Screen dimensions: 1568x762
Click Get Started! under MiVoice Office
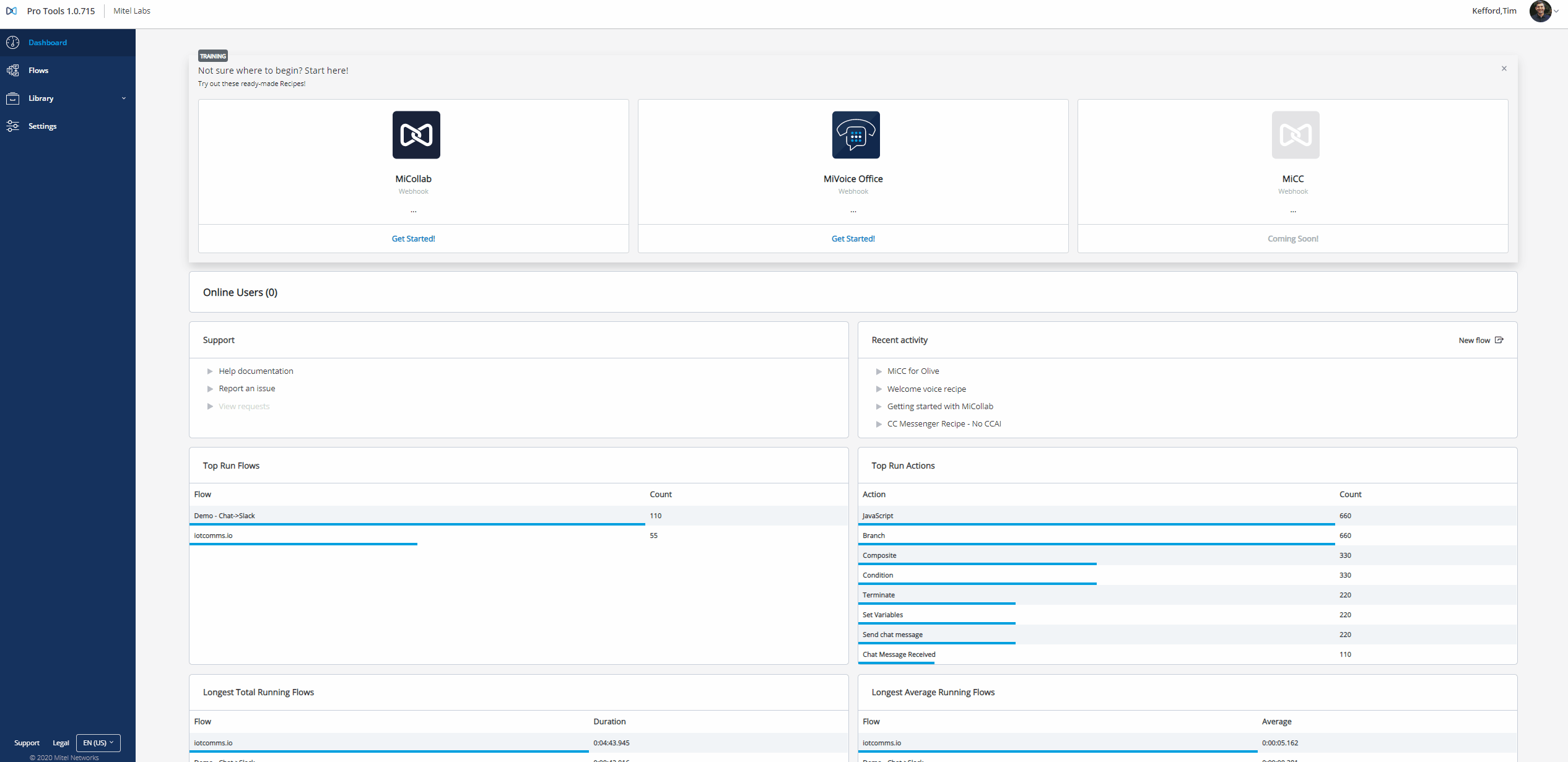(x=853, y=239)
